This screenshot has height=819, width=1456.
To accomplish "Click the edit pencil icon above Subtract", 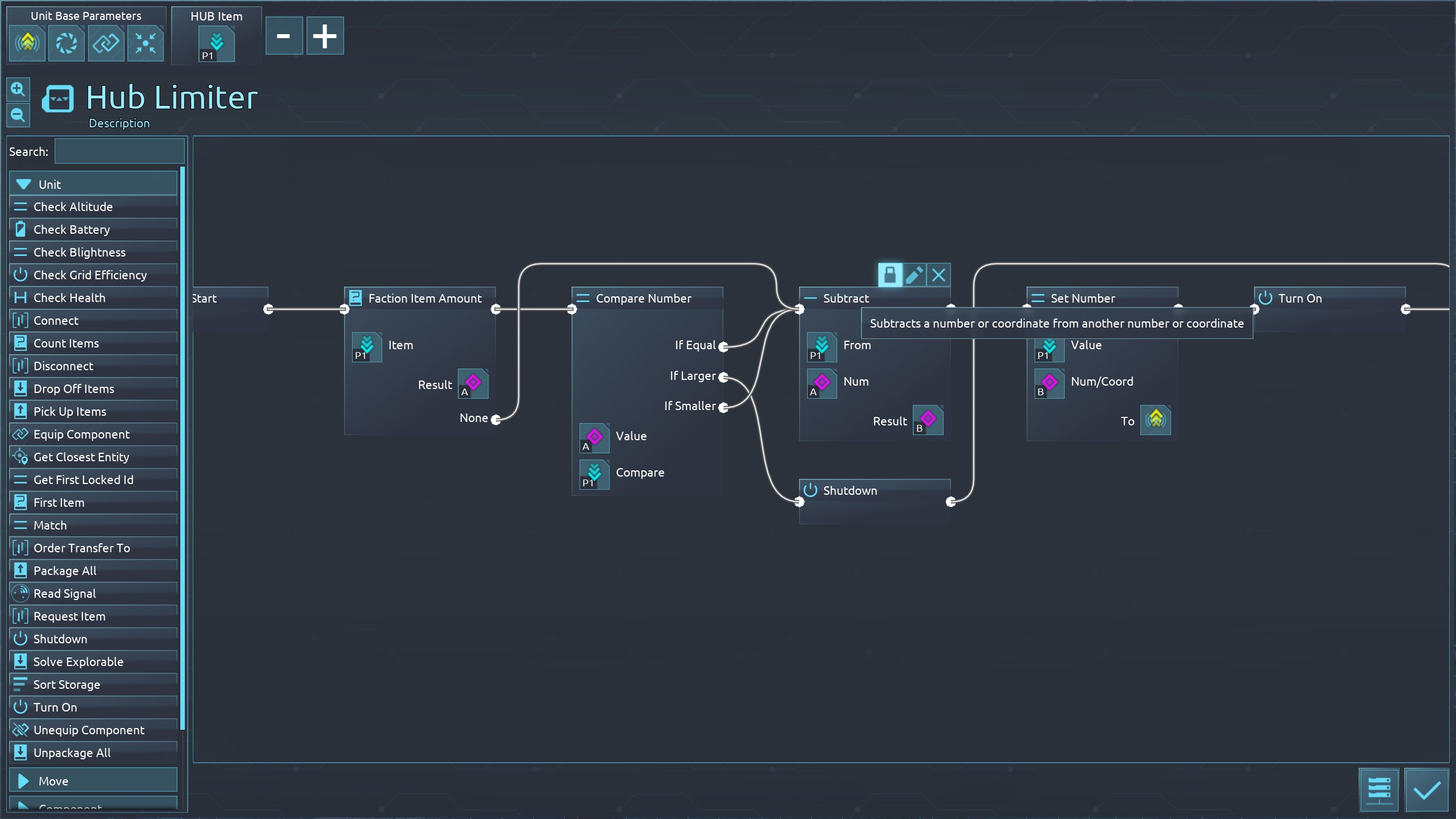I will (914, 275).
